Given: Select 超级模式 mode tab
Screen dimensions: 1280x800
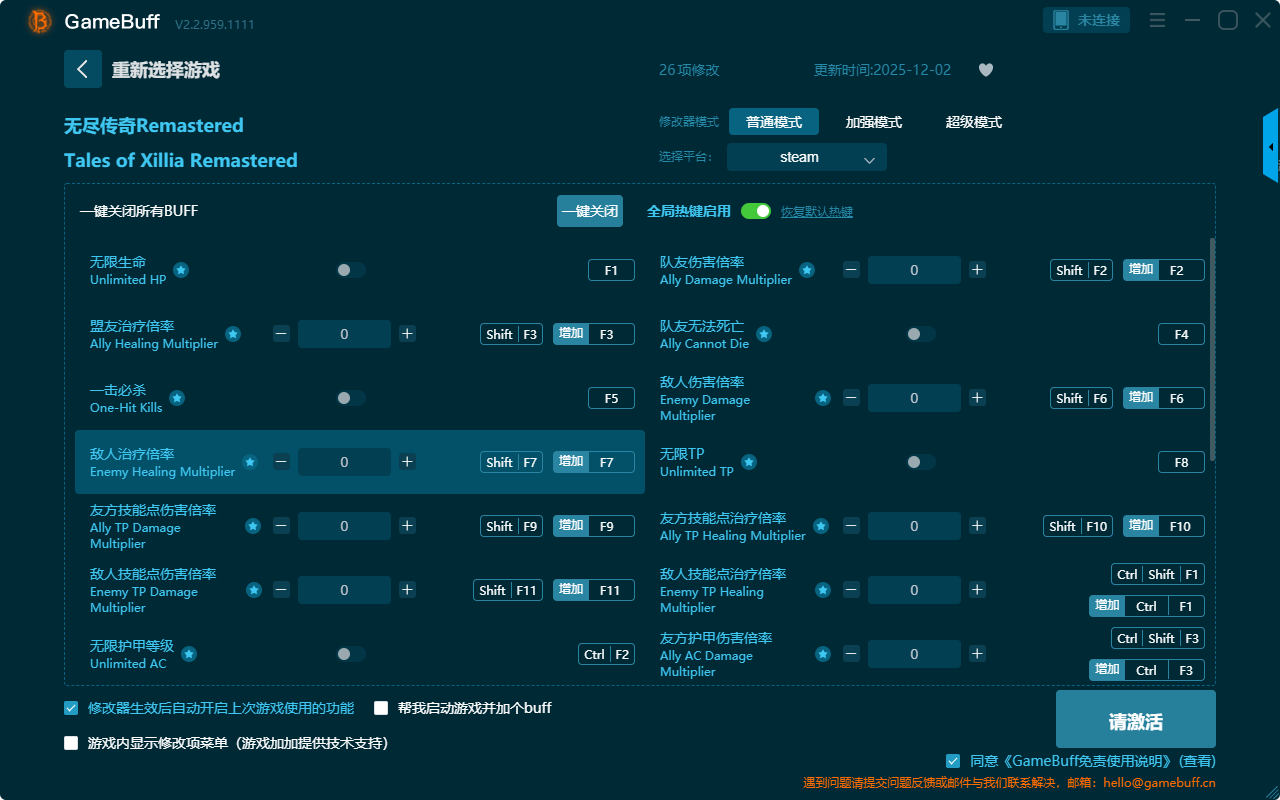Looking at the screenshot, I should coord(973,122).
